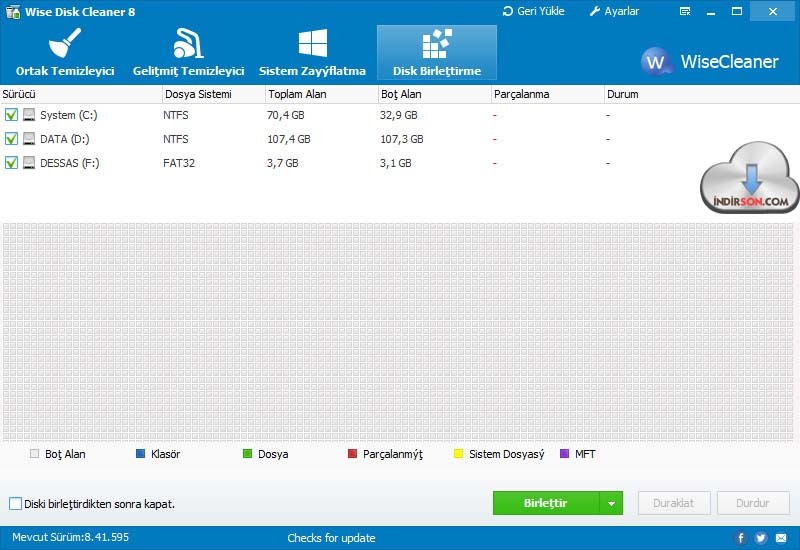Click the 32,9 GB free space cell
The height and width of the screenshot is (550, 800).
coord(398,115)
